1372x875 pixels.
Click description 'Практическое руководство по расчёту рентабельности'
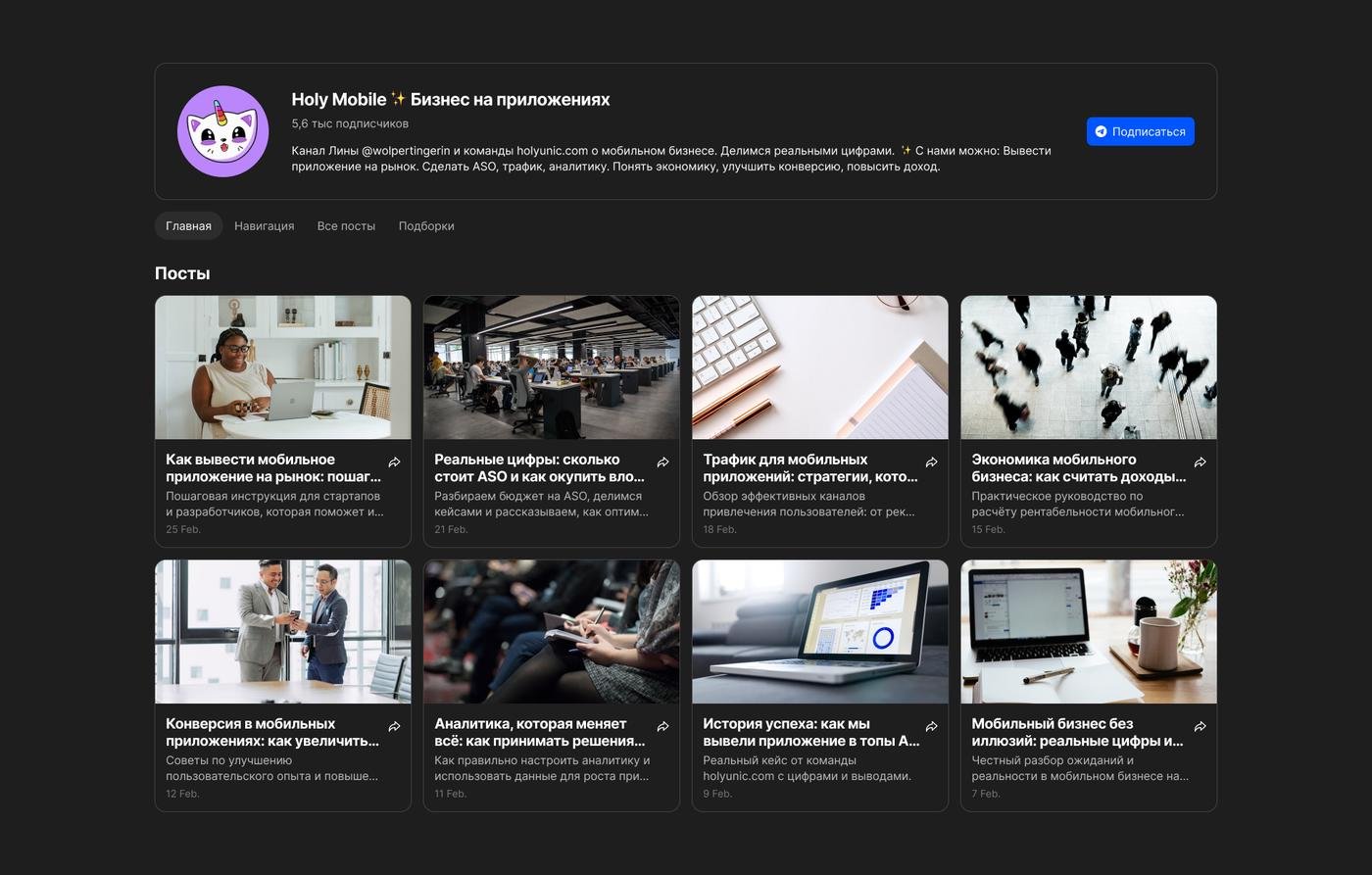point(1078,504)
